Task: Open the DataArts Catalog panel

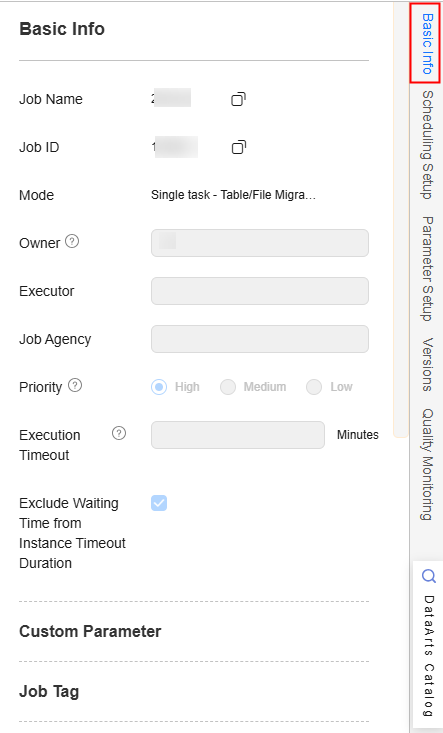Action: click(428, 655)
